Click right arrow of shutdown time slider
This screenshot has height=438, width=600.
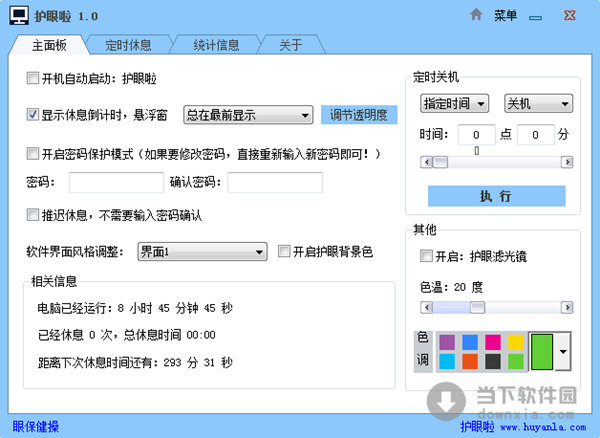(x=567, y=162)
